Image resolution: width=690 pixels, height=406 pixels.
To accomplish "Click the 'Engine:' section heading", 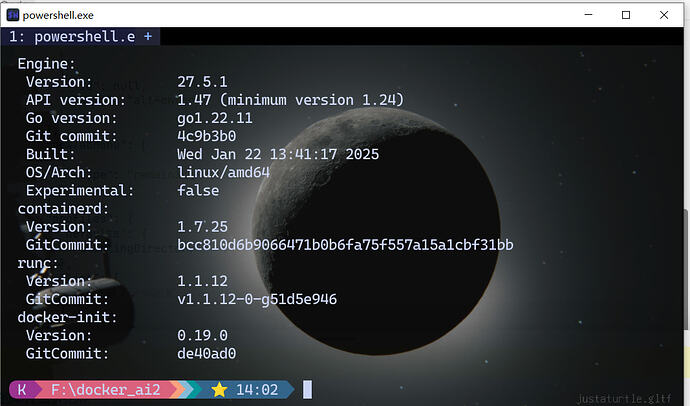I will (x=46, y=64).
